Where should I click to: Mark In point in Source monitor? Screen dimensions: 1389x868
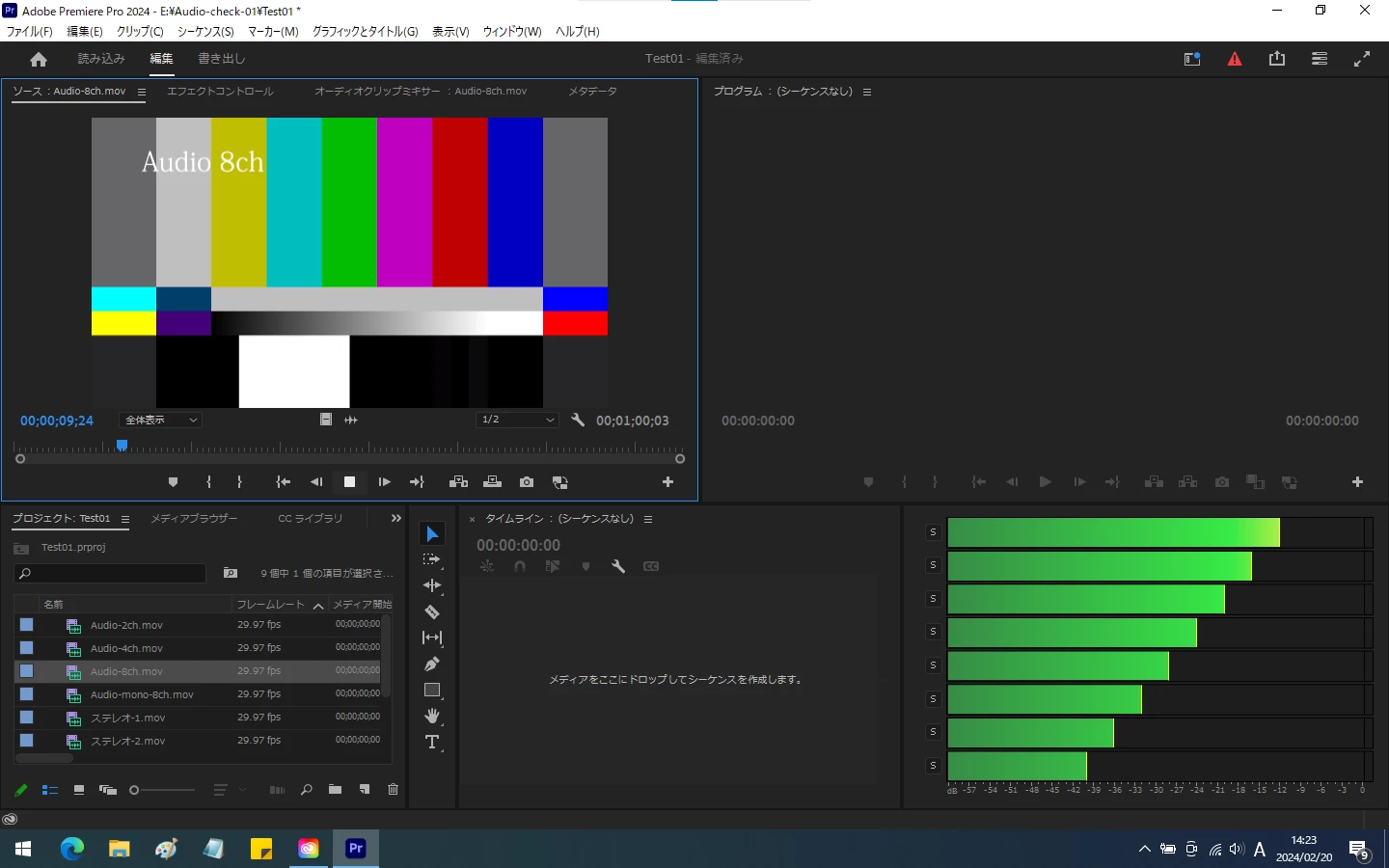(x=208, y=482)
